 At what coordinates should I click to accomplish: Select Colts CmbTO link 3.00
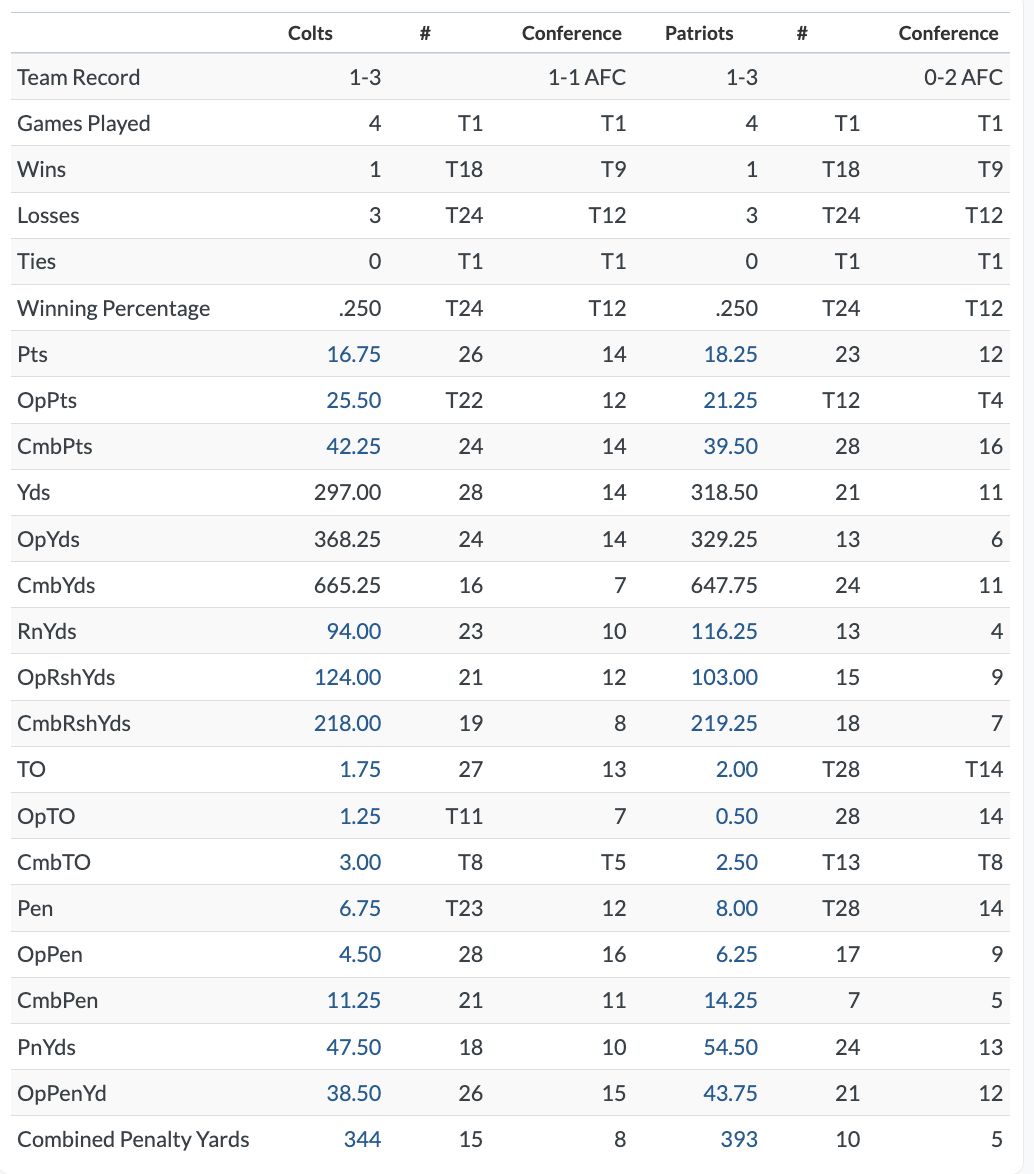coord(360,862)
